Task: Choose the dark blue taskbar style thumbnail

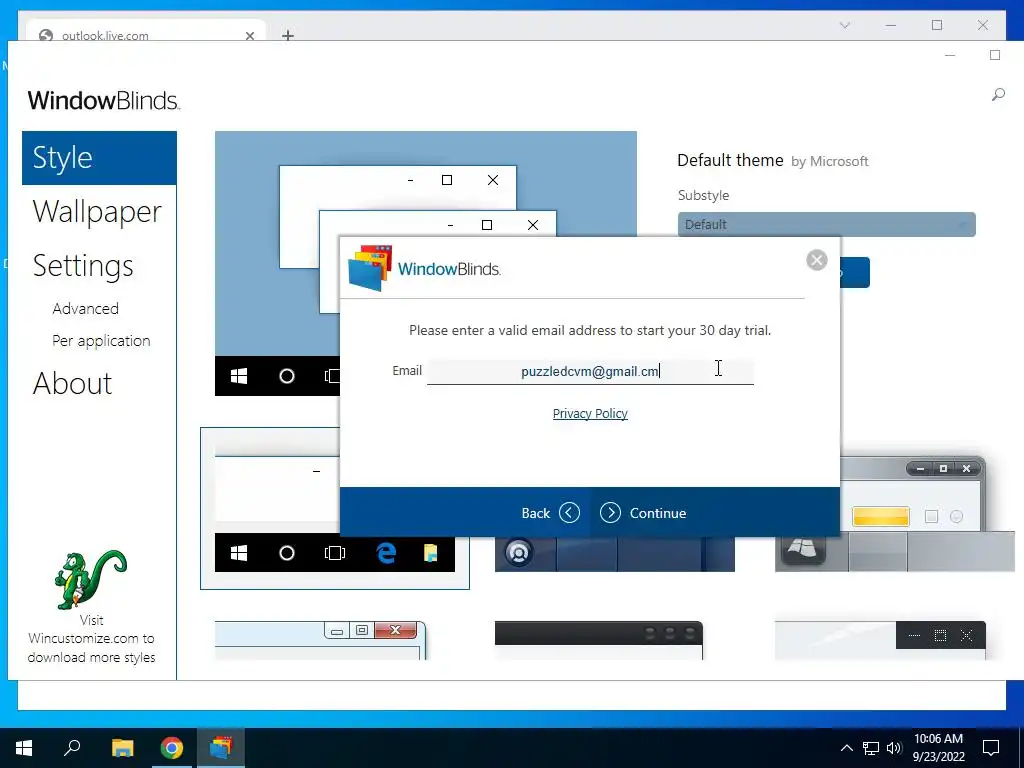Action: coord(615,554)
